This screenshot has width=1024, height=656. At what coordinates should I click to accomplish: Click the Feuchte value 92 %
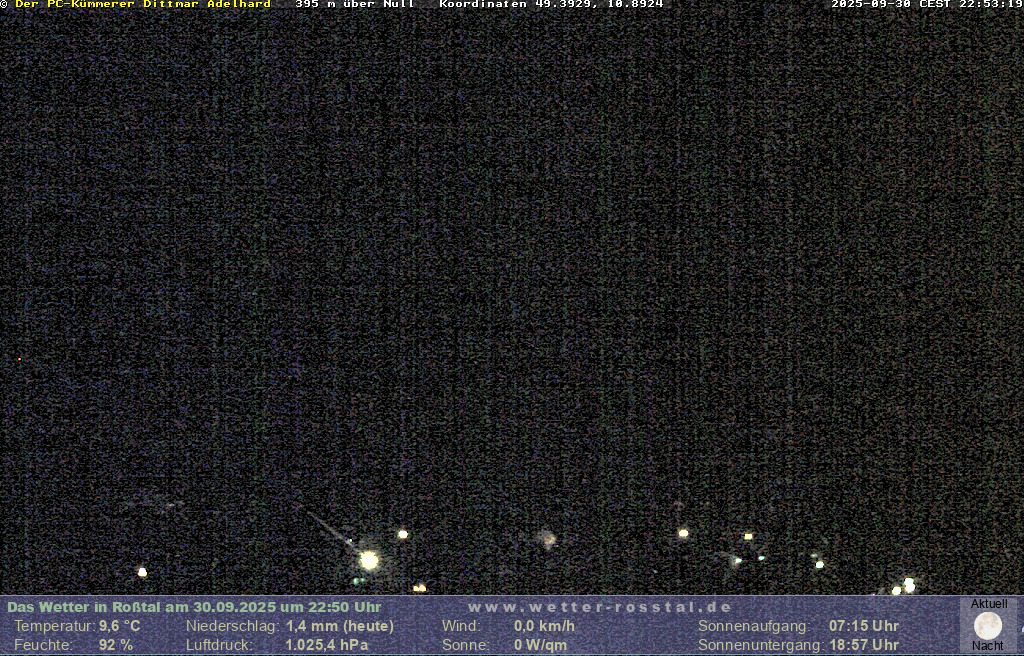click(115, 645)
